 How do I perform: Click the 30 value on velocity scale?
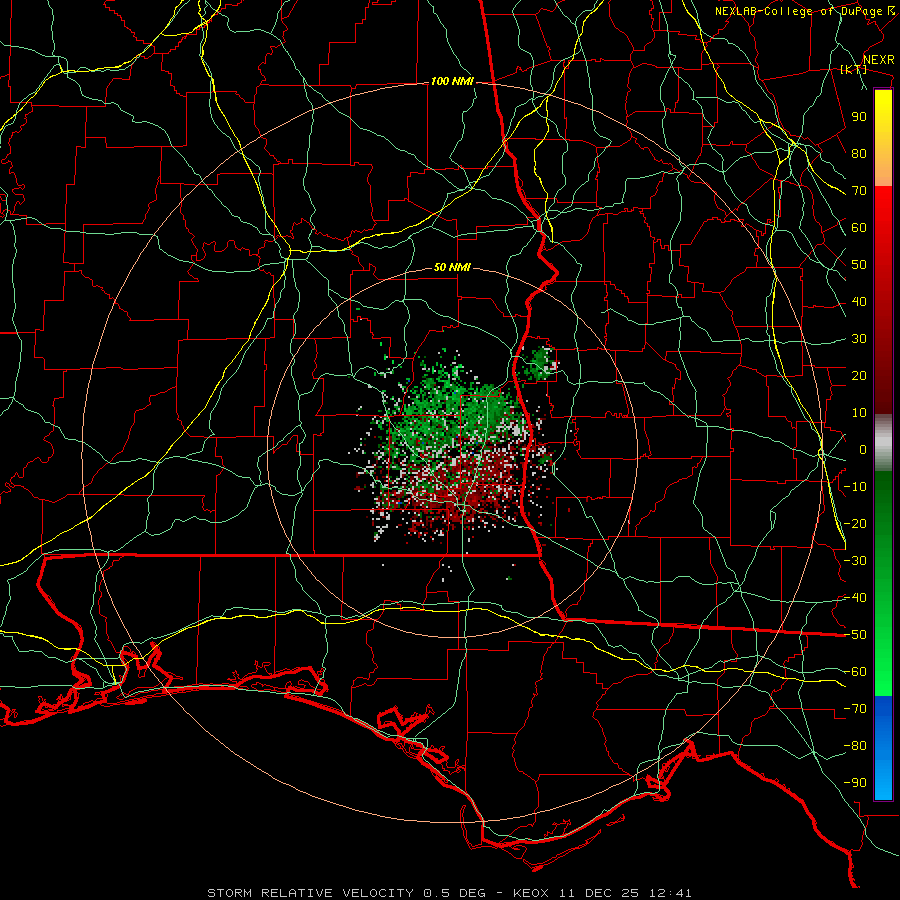(859, 339)
